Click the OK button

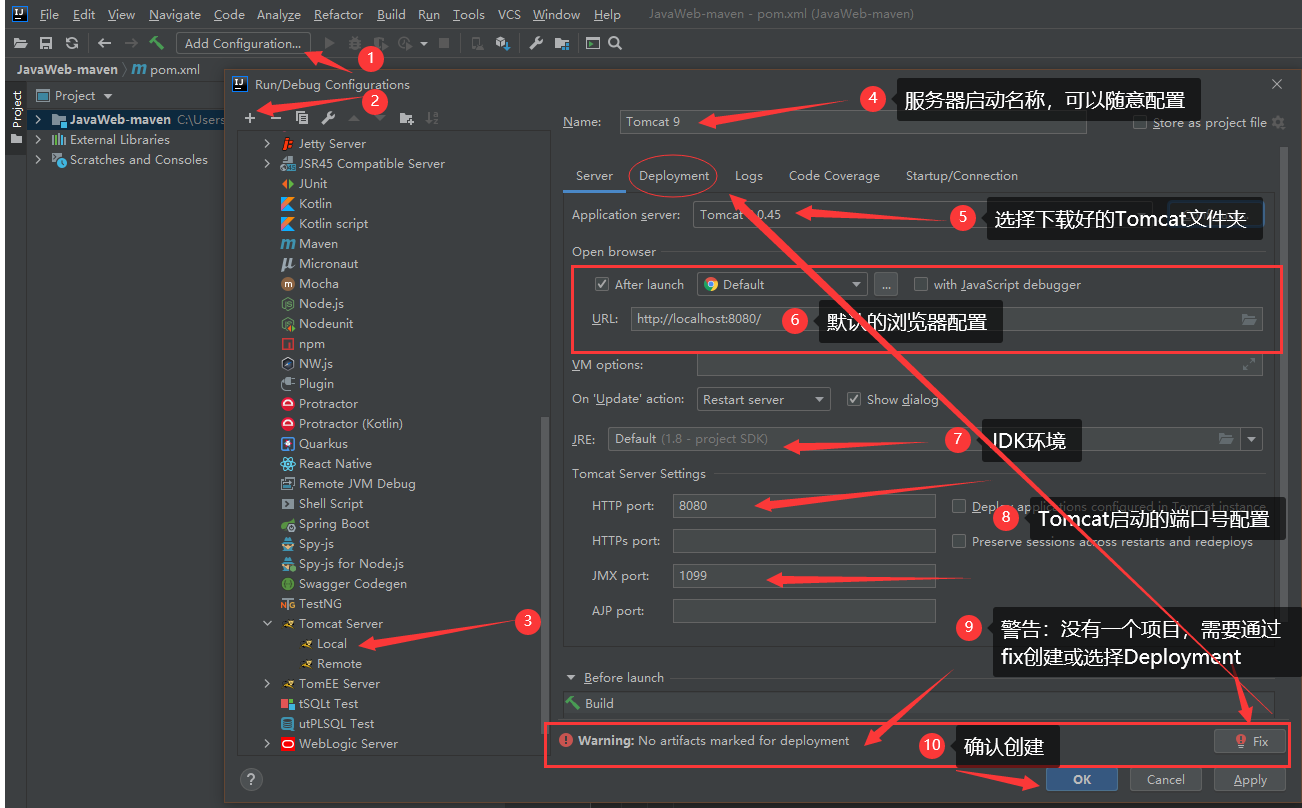[x=1082, y=779]
